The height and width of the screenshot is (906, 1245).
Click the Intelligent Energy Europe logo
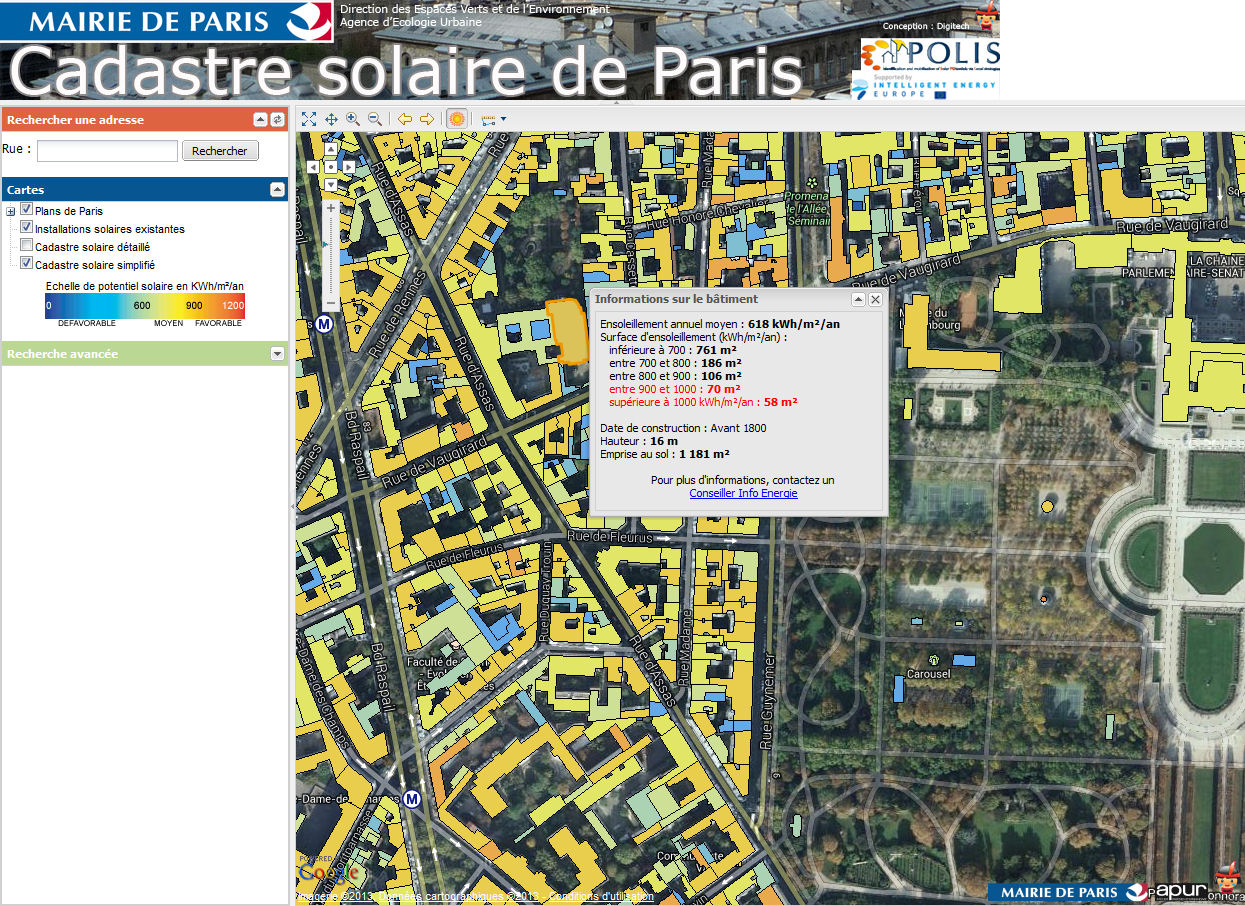coord(924,87)
